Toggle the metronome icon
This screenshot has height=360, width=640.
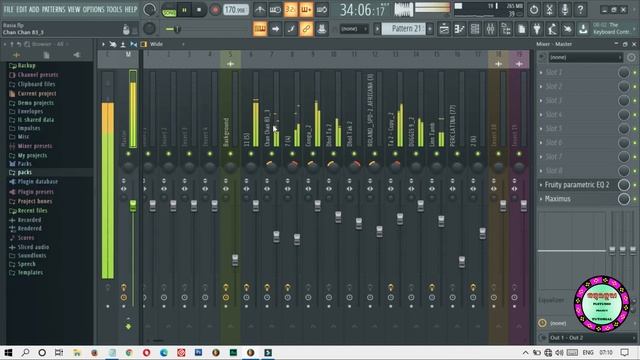pyautogui.click(x=260, y=10)
